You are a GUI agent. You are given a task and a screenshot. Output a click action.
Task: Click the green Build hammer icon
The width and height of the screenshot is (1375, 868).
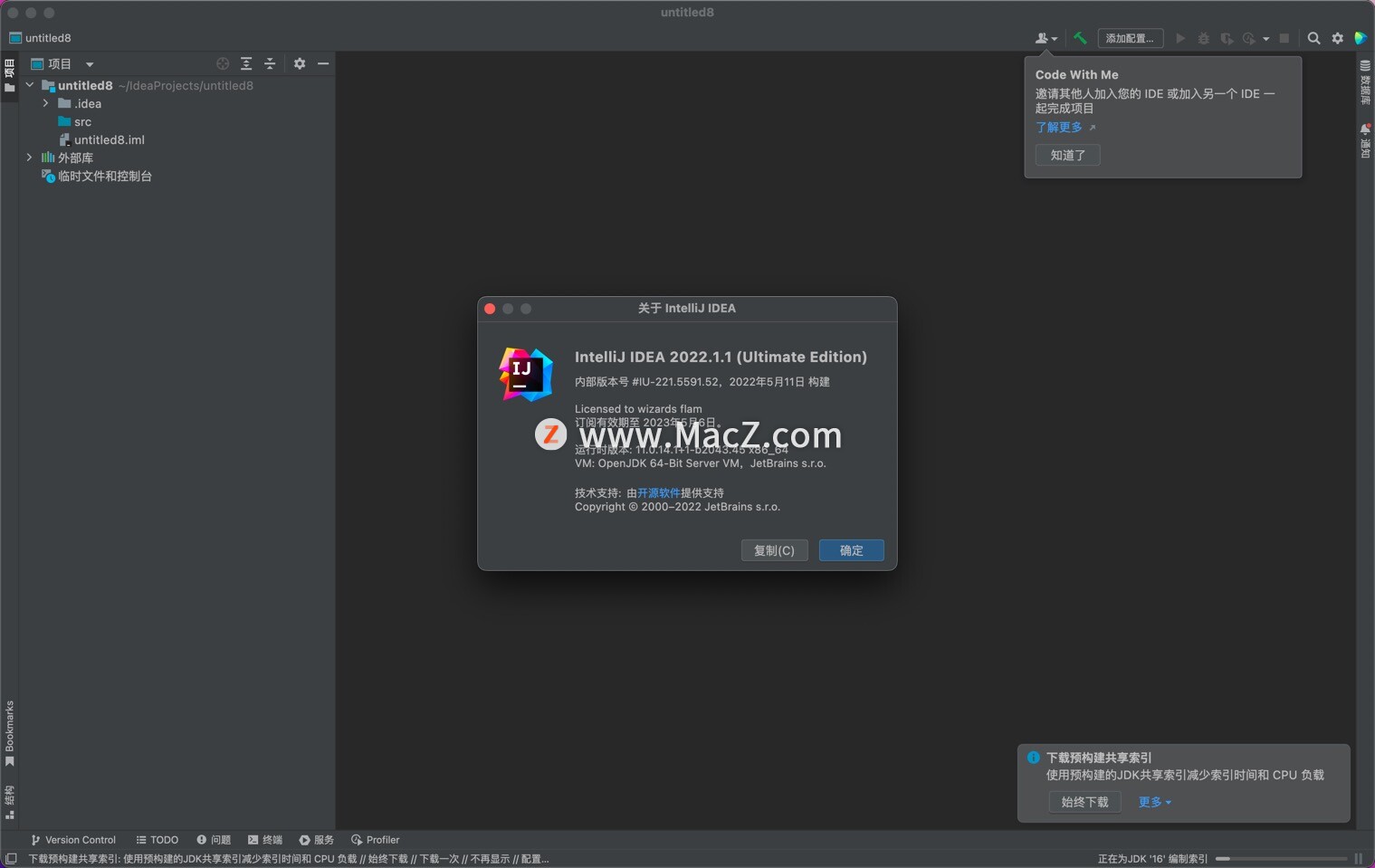1080,38
